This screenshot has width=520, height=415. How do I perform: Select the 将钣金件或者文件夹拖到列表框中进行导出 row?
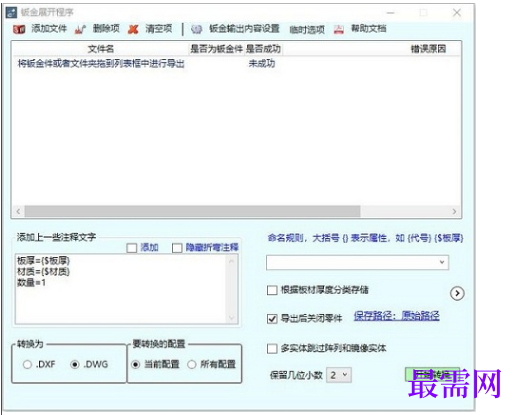[101, 63]
